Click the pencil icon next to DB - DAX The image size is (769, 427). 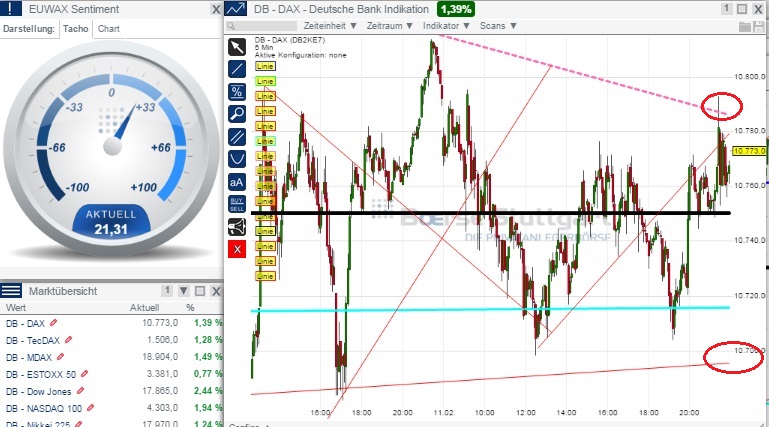point(53,323)
